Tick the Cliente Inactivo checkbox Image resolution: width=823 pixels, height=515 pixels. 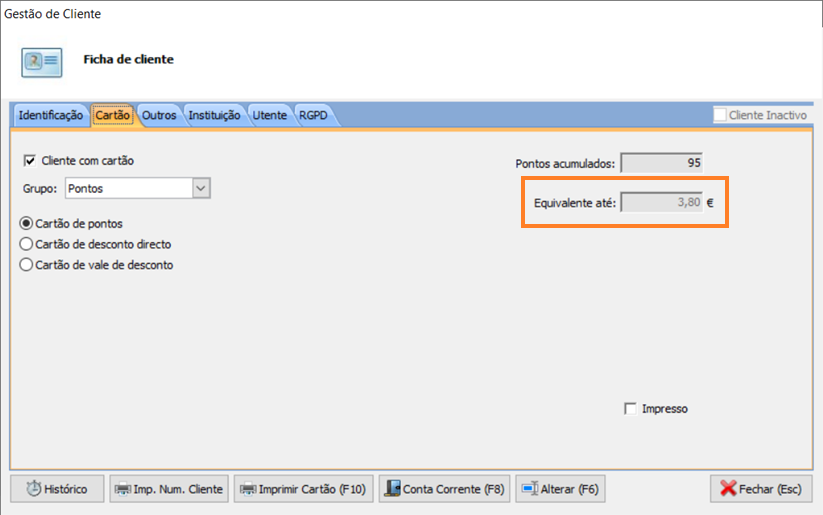pyautogui.click(x=720, y=115)
